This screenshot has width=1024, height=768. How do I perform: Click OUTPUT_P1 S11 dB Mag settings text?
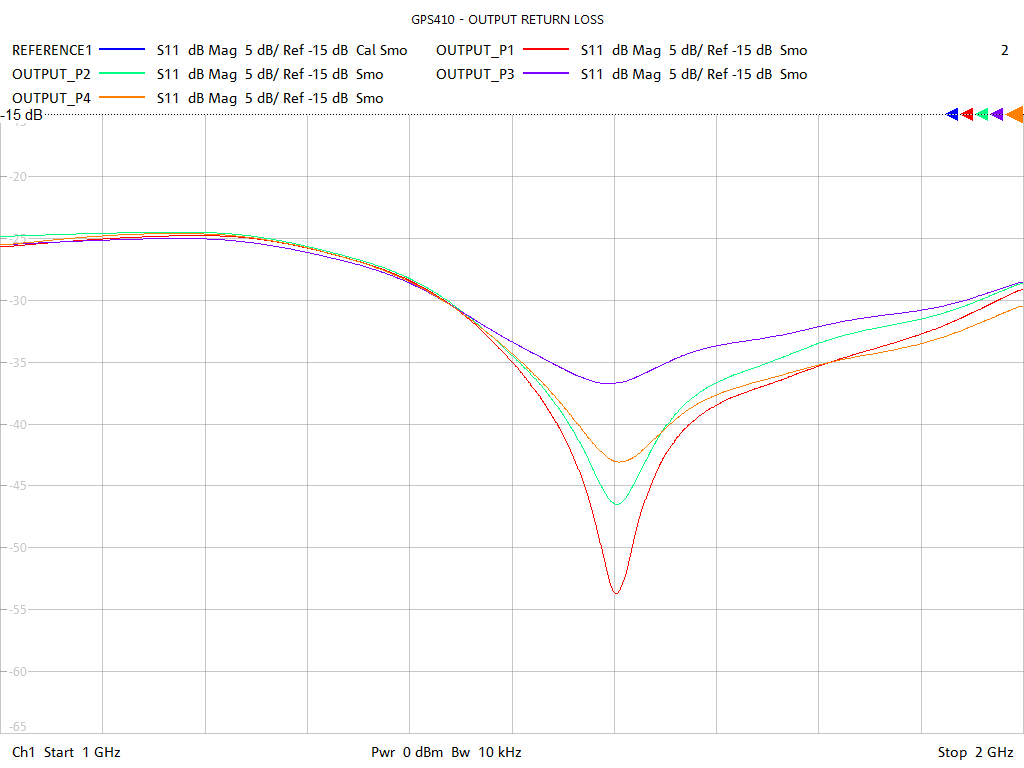click(694, 50)
